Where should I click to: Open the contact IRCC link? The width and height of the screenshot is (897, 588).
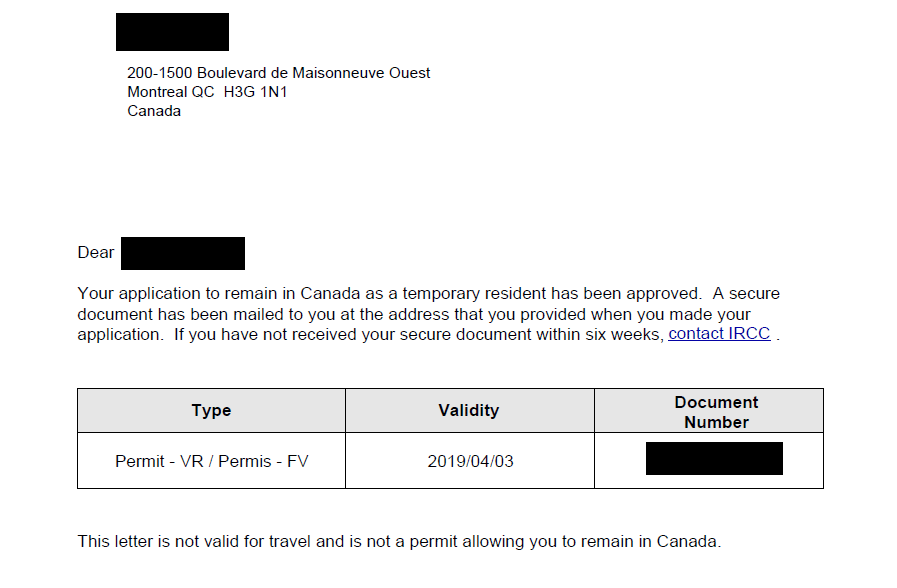tap(719, 333)
